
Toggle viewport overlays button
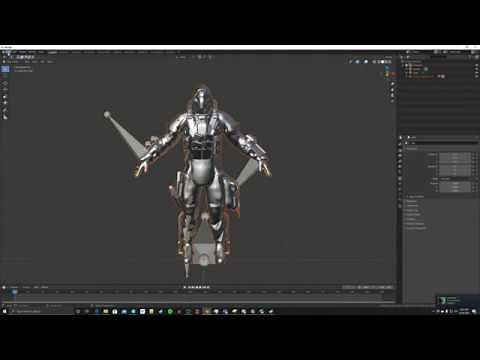coord(366,62)
